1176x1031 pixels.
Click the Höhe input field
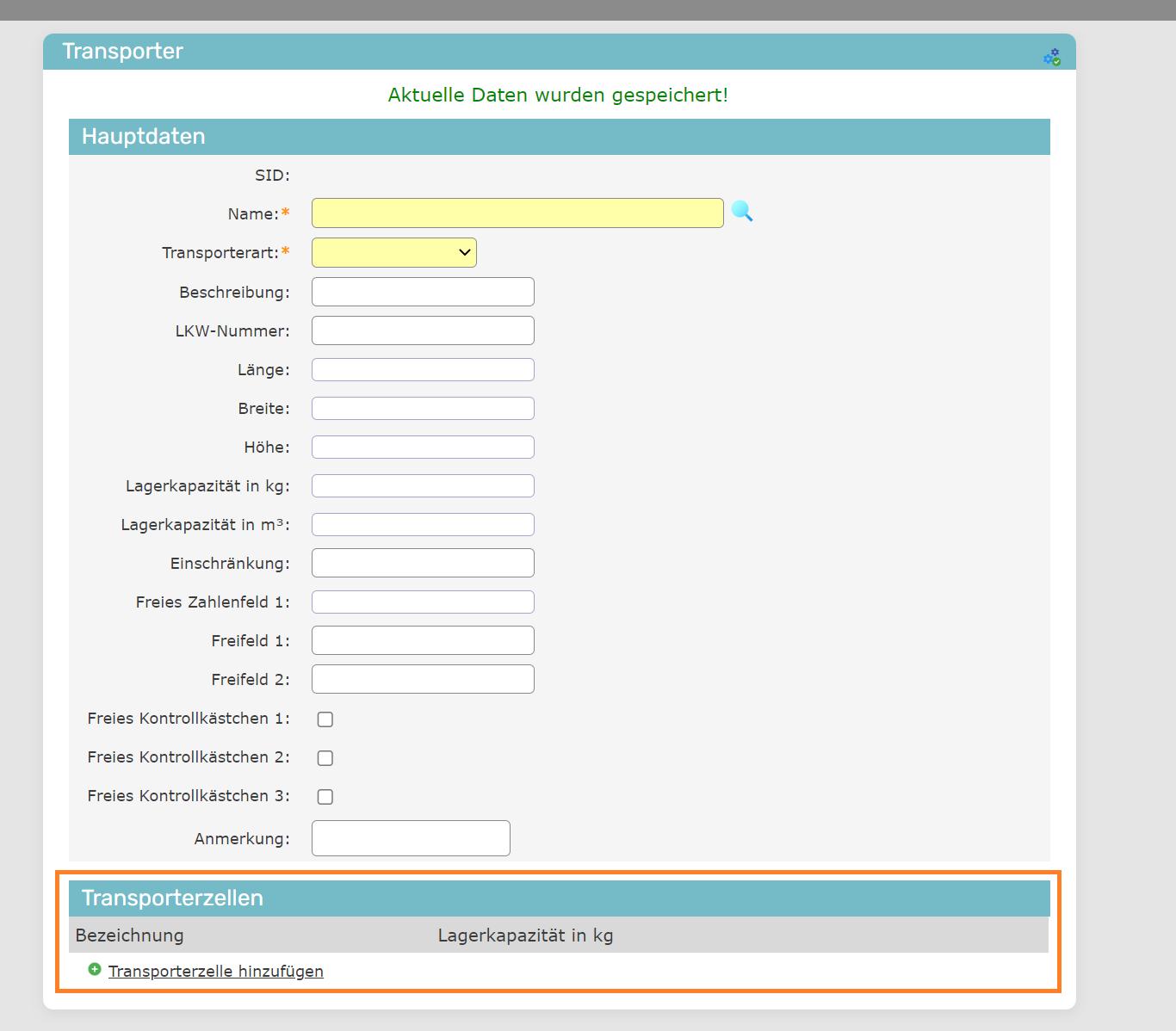click(423, 448)
